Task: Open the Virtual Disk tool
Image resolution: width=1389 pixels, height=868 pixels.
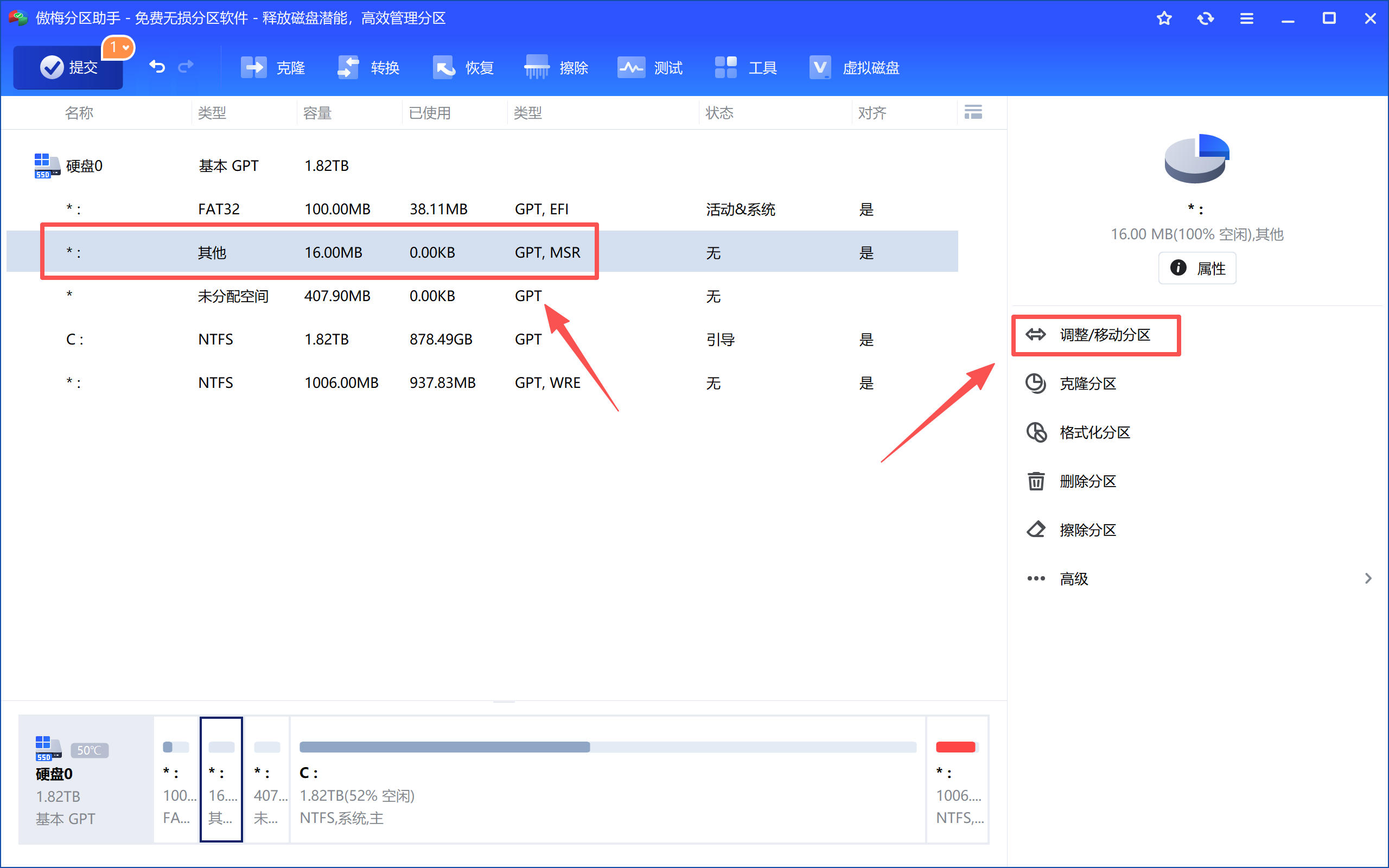Action: coord(820,68)
